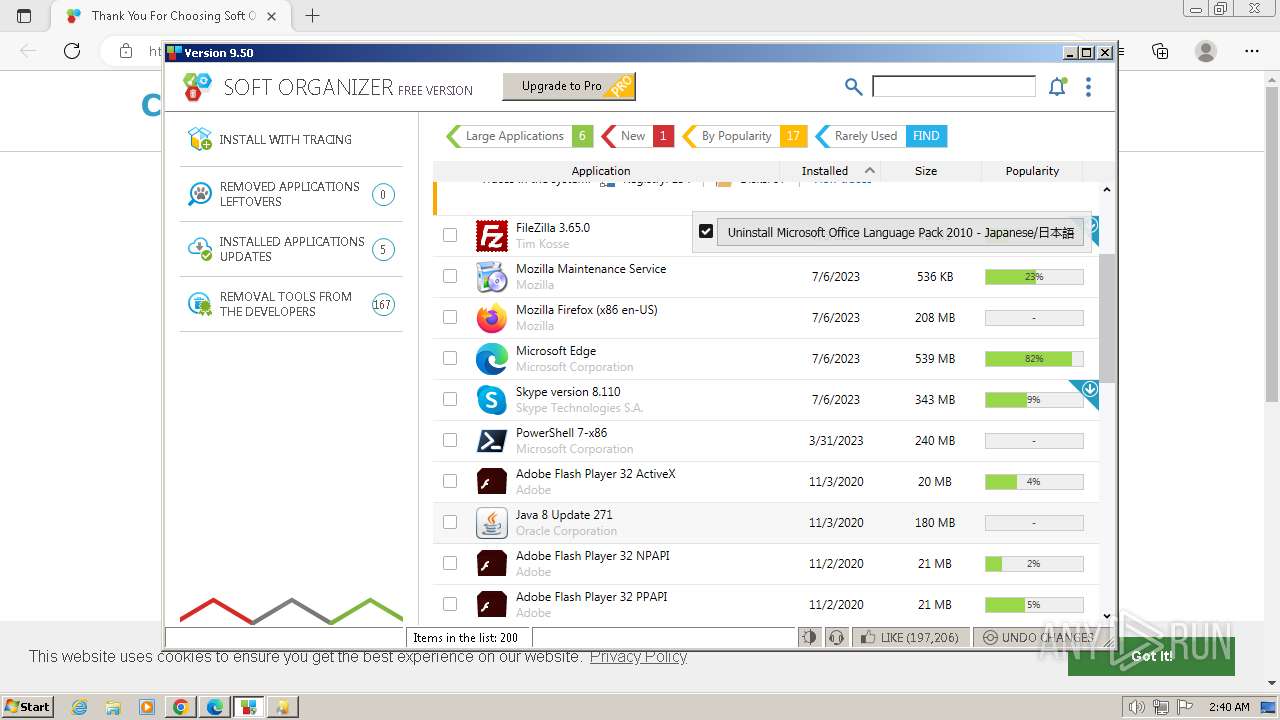1280x720 pixels.
Task: Click the application list scrollbar thumb
Action: [1107, 317]
